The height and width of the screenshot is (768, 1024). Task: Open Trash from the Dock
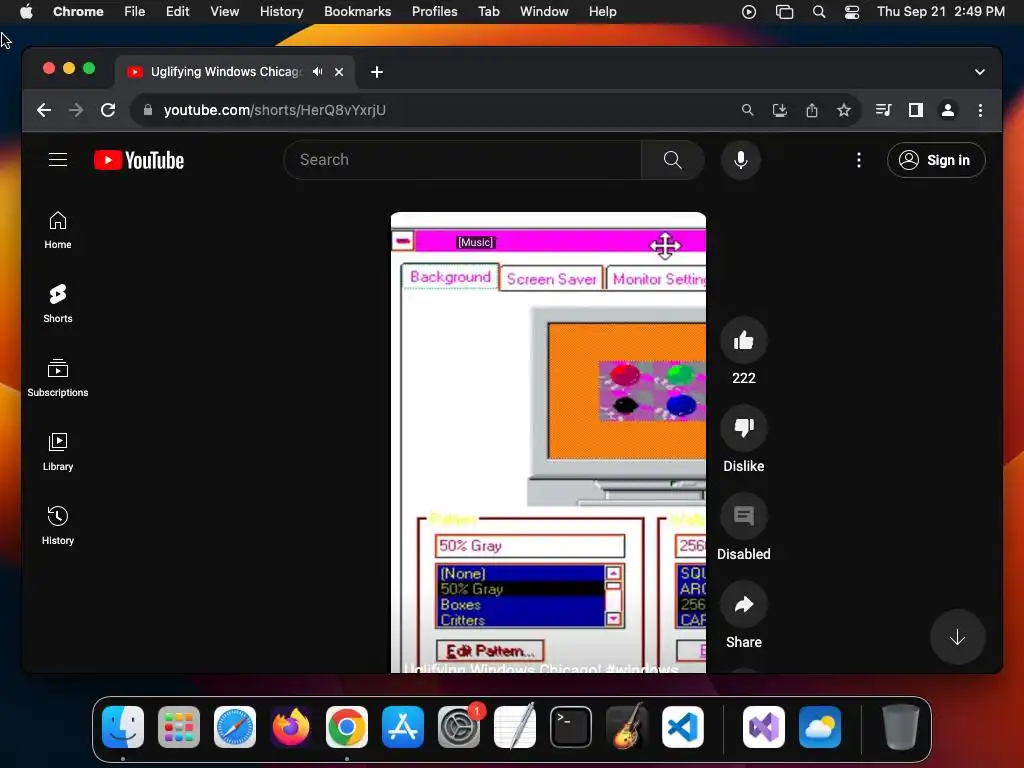[901, 727]
